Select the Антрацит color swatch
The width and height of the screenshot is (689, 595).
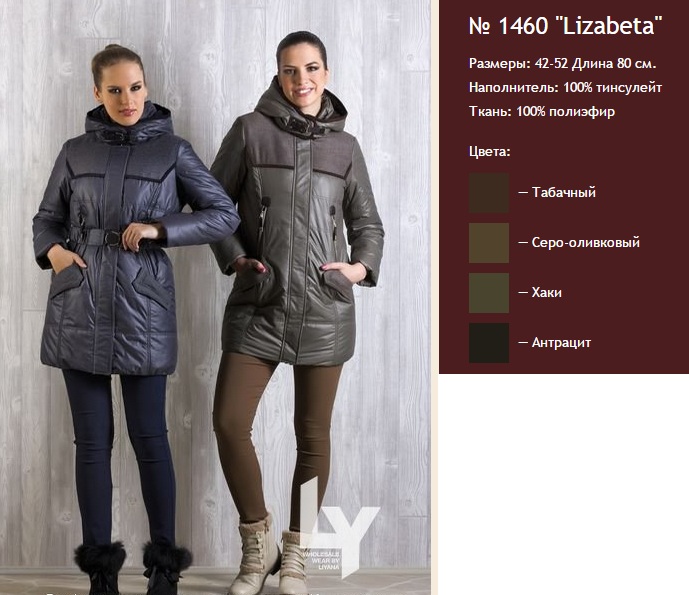489,343
